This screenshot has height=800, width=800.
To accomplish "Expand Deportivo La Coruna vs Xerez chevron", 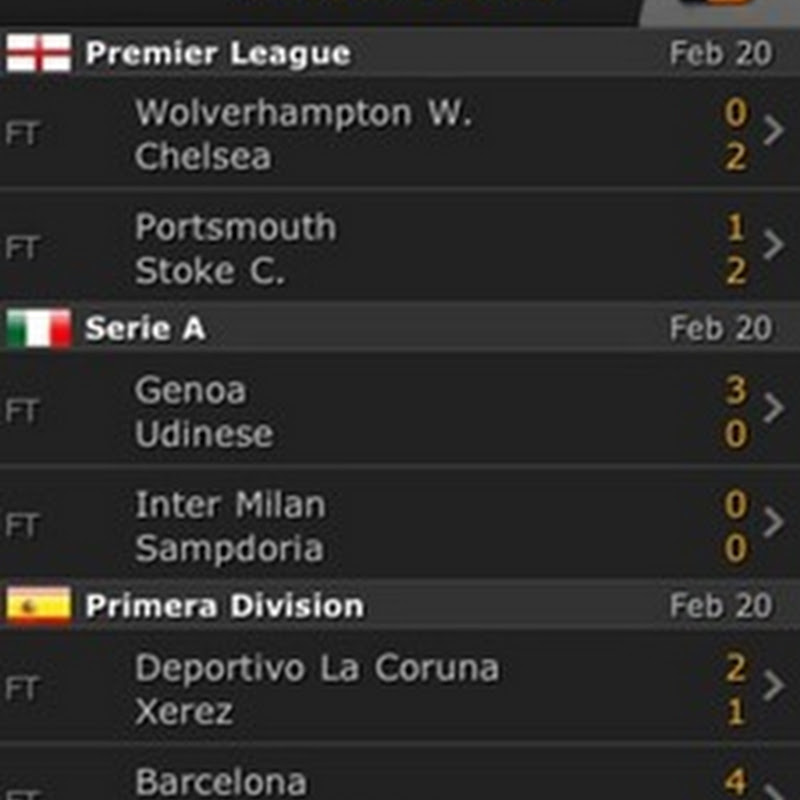I will [x=773, y=687].
